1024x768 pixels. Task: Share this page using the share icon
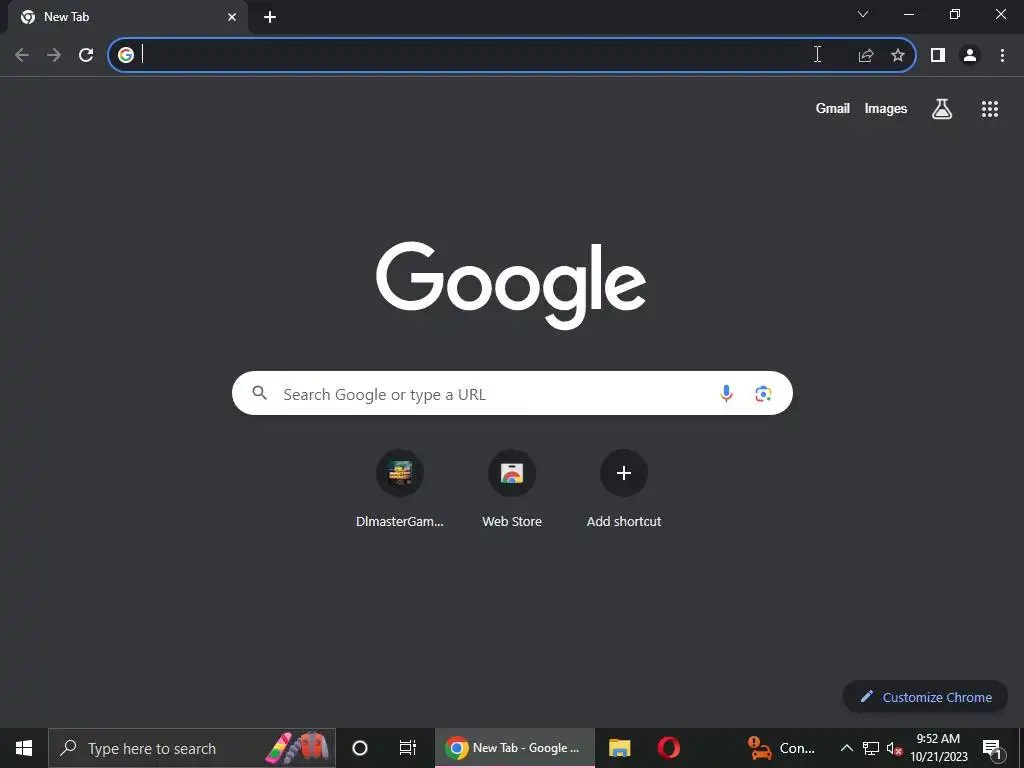pyautogui.click(x=866, y=55)
